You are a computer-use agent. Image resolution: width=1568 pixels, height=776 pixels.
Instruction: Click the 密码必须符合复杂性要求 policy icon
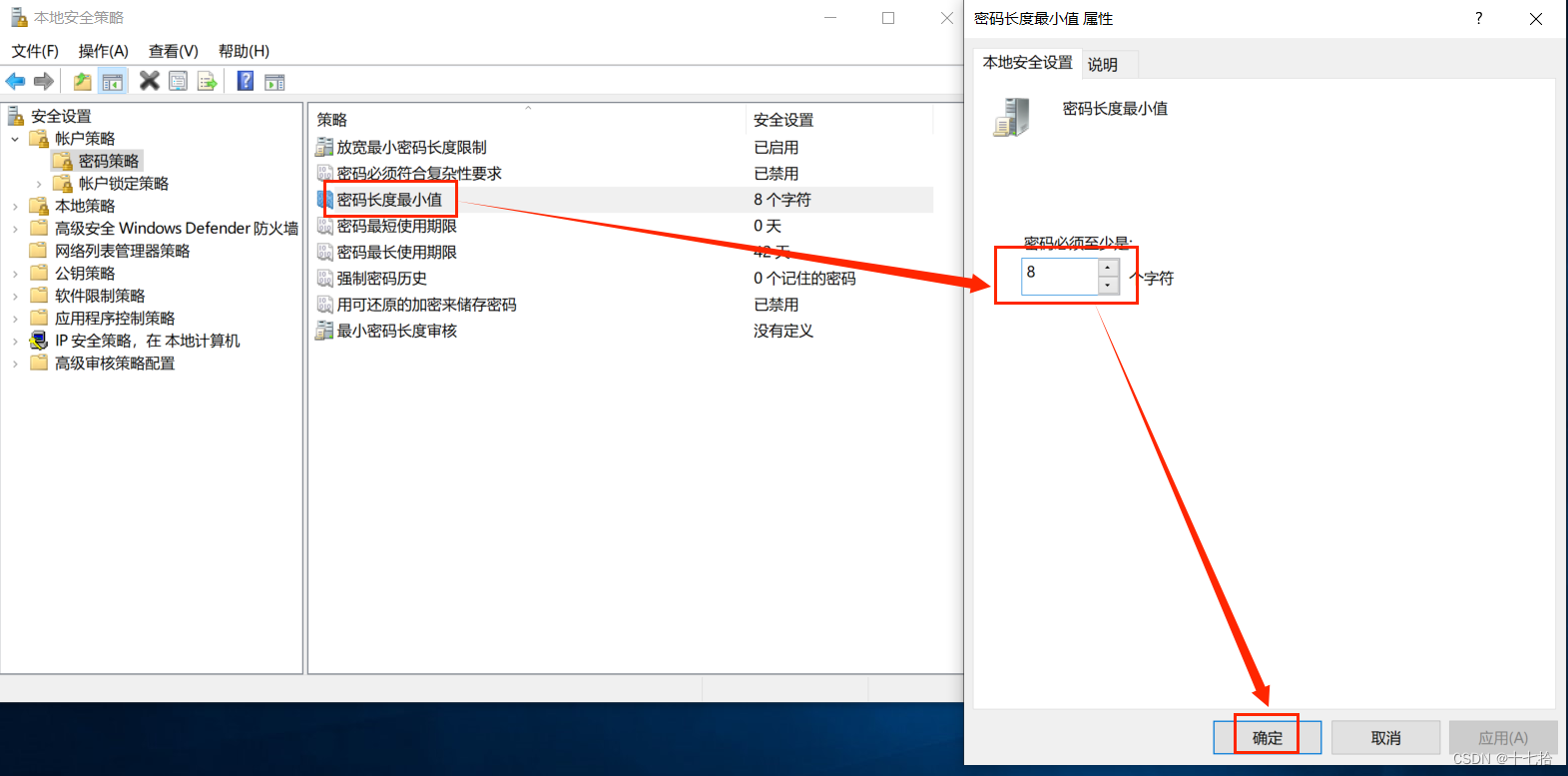click(324, 174)
